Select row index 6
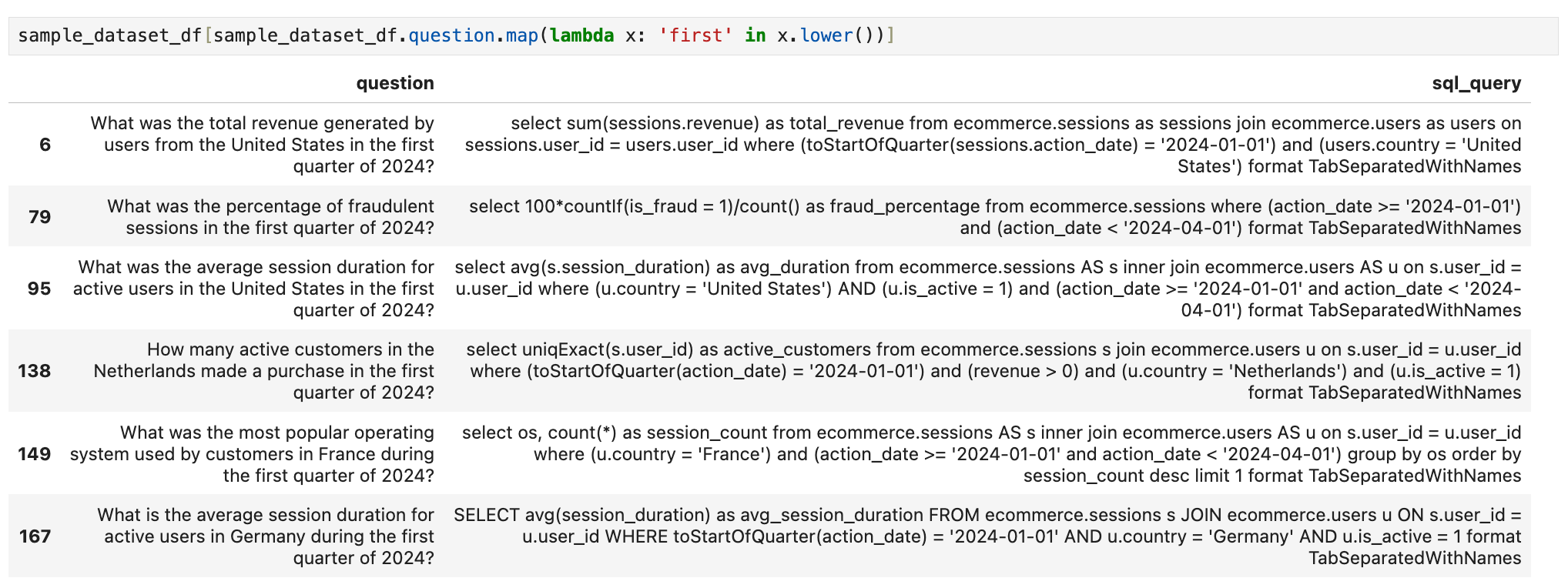1568x588 pixels. point(45,145)
